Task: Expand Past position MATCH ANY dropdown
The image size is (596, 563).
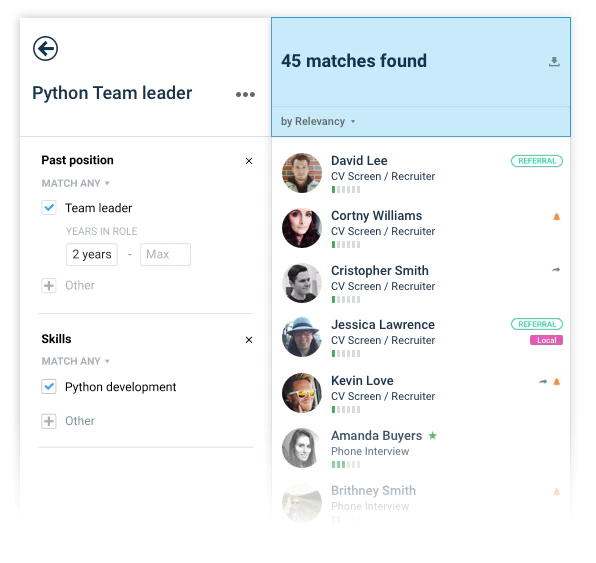Action: pos(75,183)
